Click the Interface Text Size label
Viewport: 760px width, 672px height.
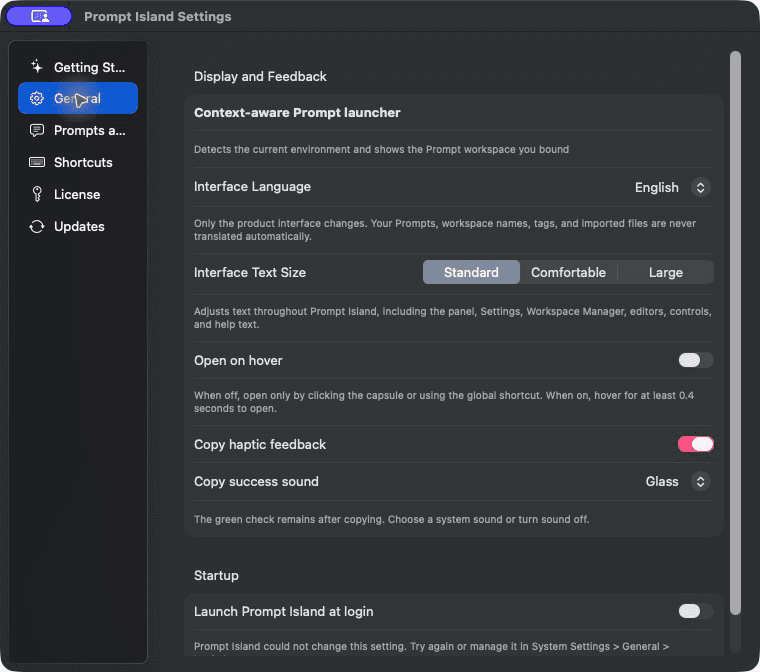250,272
